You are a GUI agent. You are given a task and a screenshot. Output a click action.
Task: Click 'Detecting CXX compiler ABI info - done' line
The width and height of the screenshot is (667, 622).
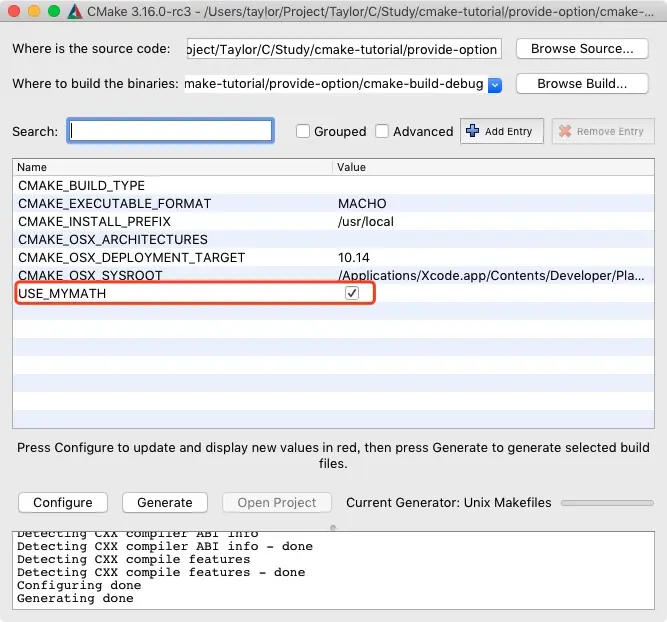(165, 546)
